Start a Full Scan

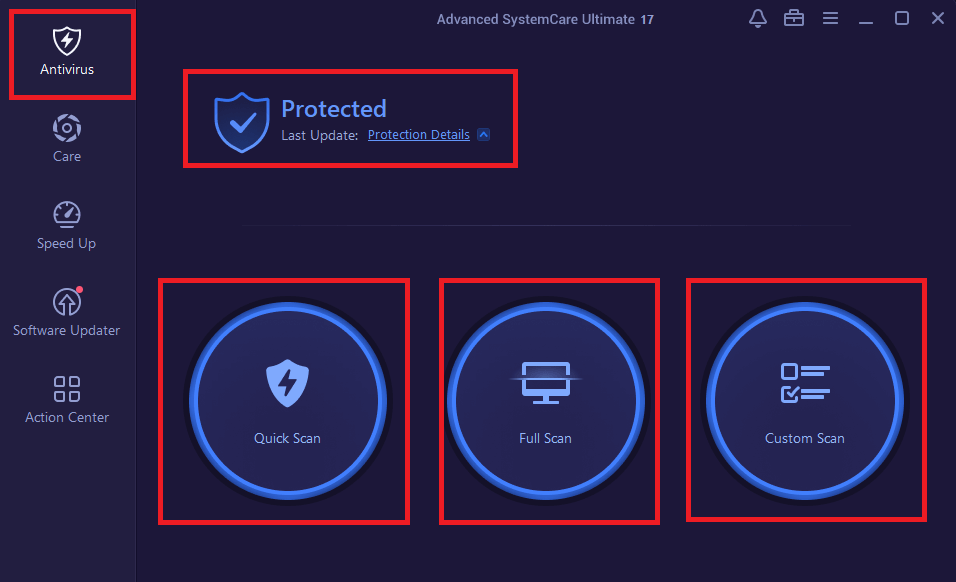coord(546,401)
